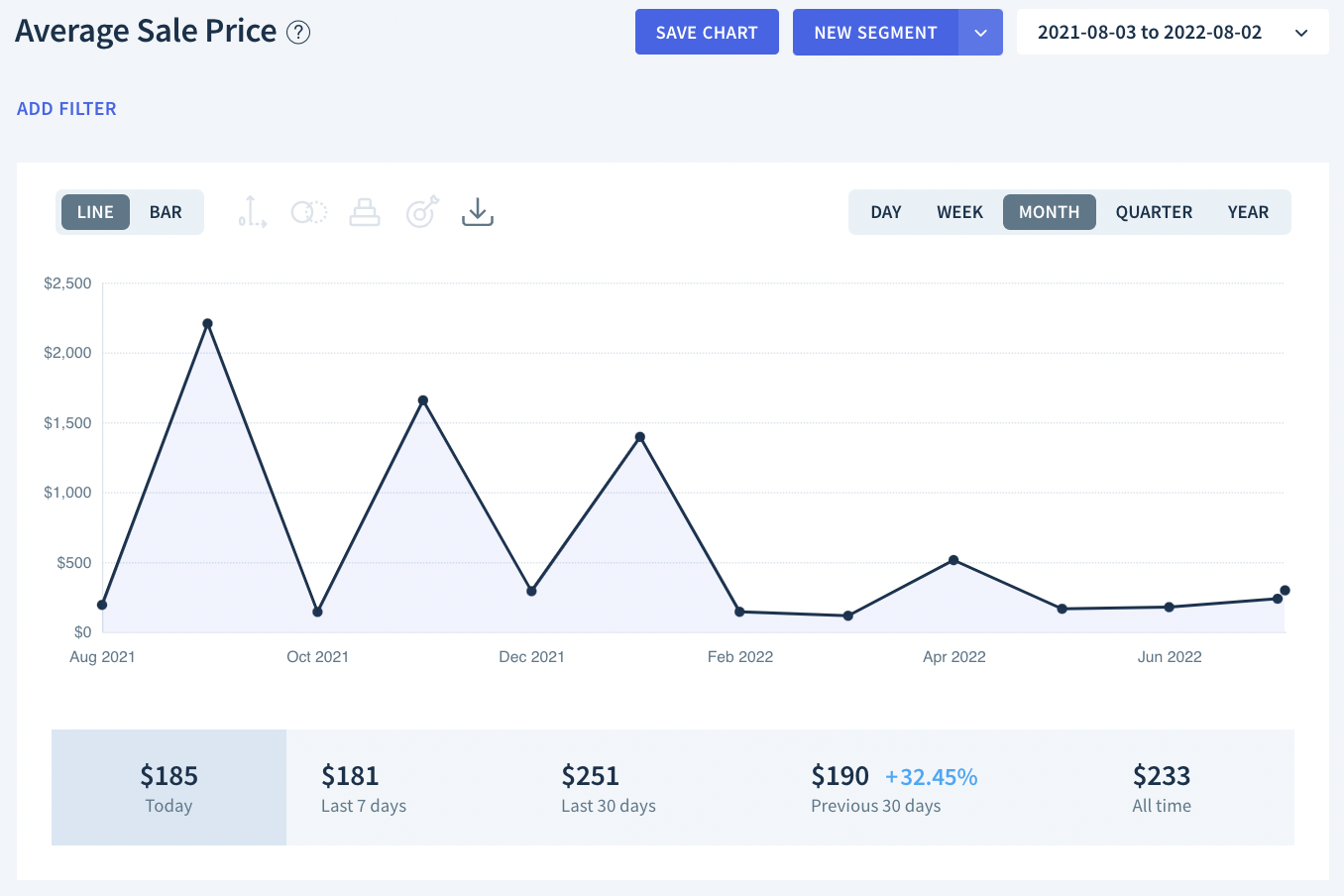The height and width of the screenshot is (896, 1344).
Task: Click the Aug 2021 data point
Action: point(102,605)
